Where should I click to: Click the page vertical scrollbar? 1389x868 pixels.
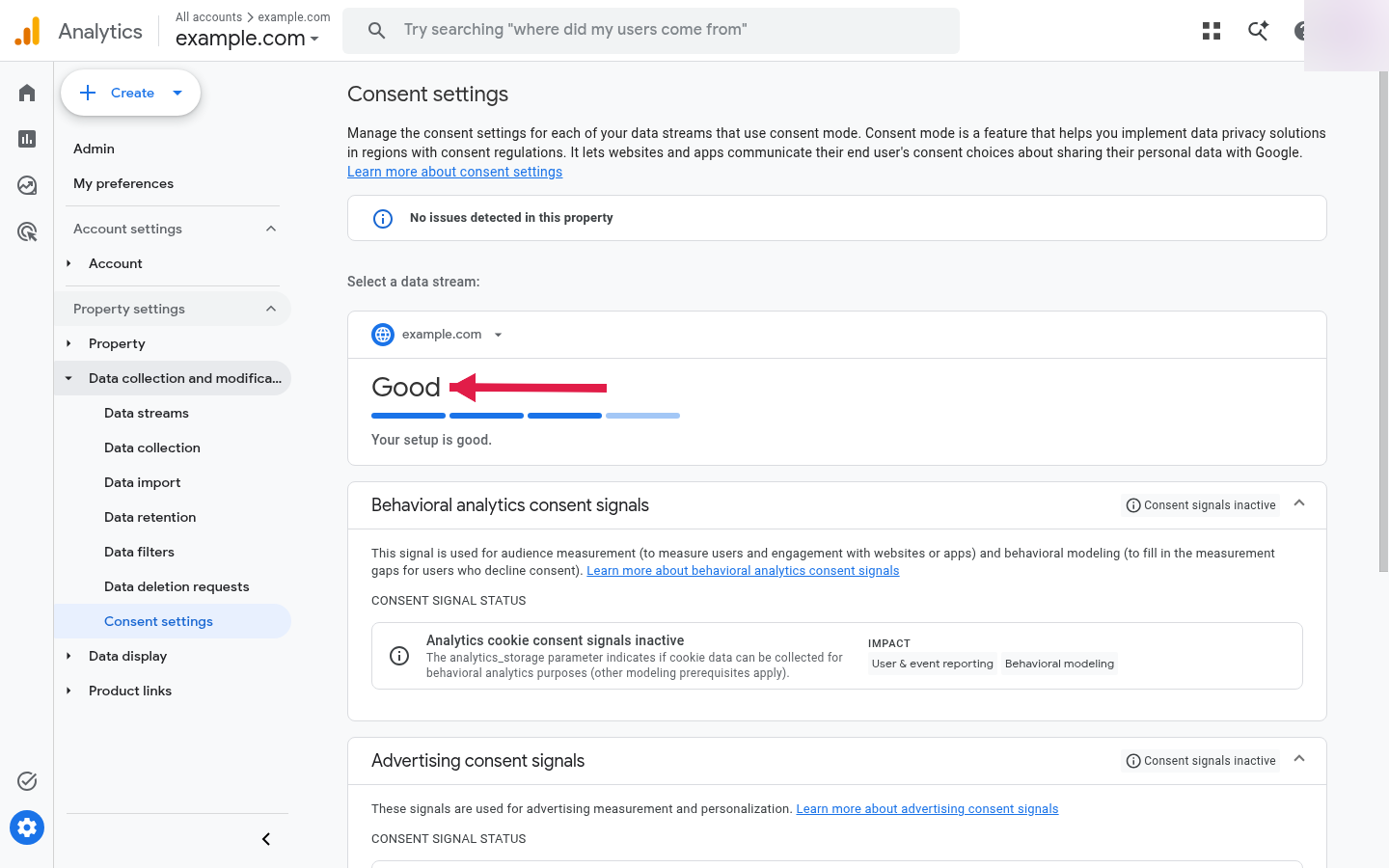[1383, 321]
